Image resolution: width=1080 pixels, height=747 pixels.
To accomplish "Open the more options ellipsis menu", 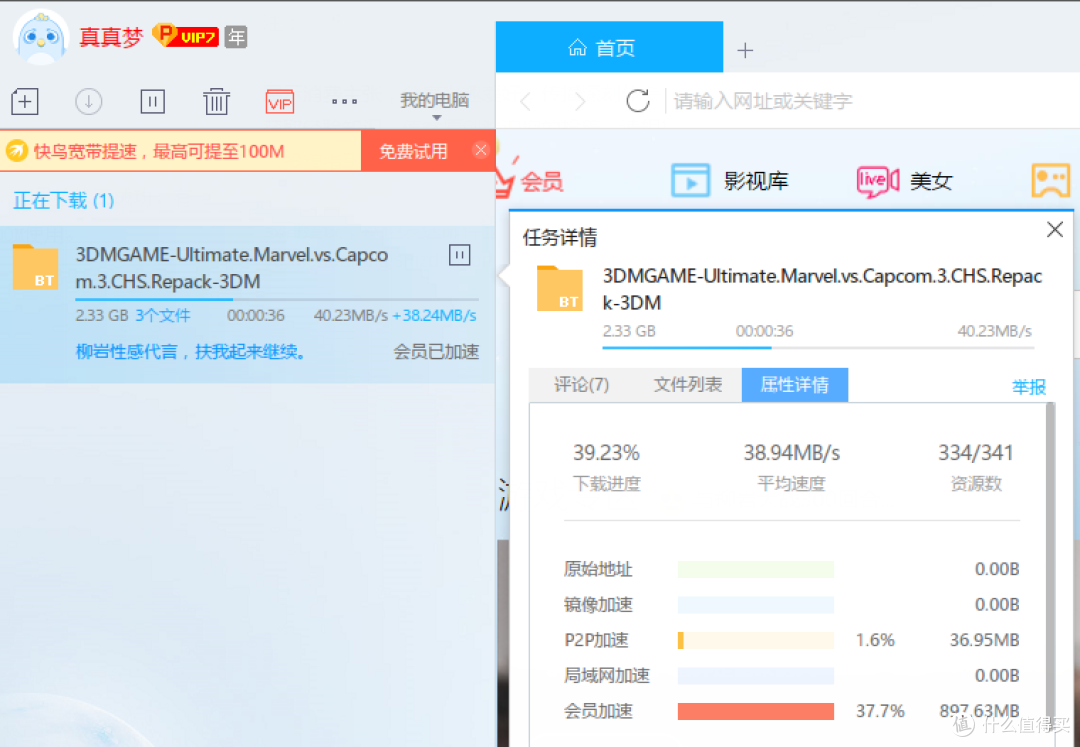I will pos(344,101).
